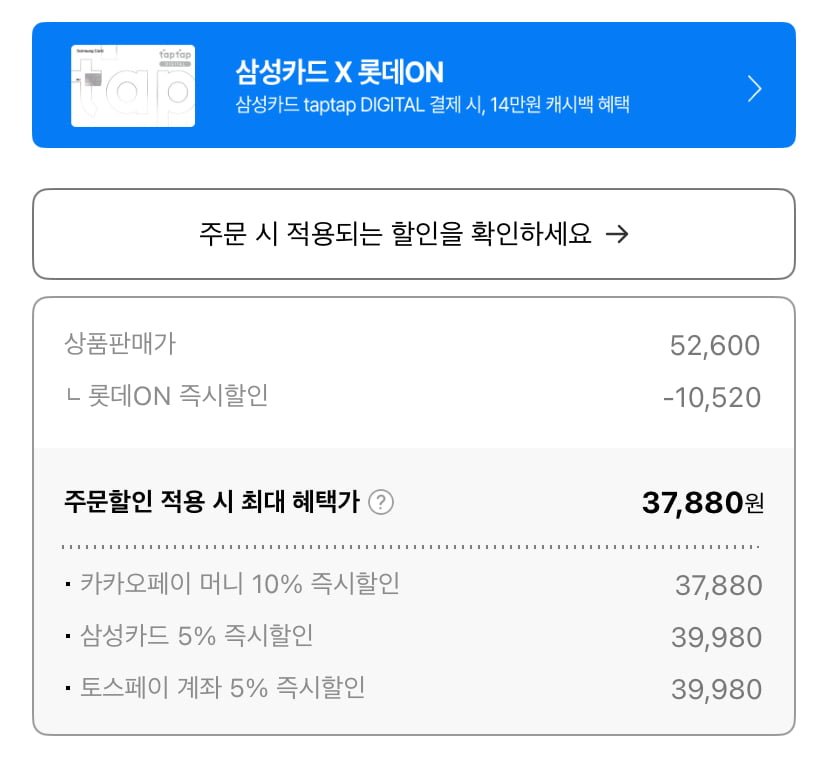Click the bold 37,880원 maximum benefit price
Viewport: 828px width, 758px height.
702,502
